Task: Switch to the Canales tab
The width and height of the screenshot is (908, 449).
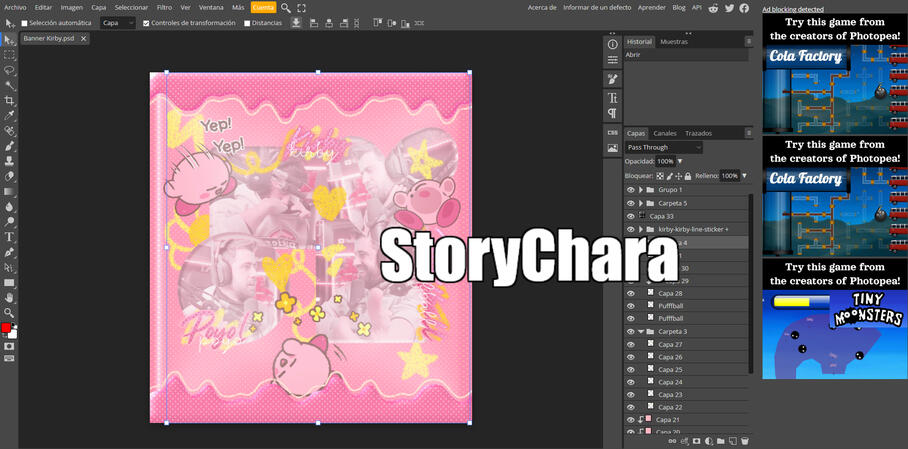Action: click(x=665, y=133)
